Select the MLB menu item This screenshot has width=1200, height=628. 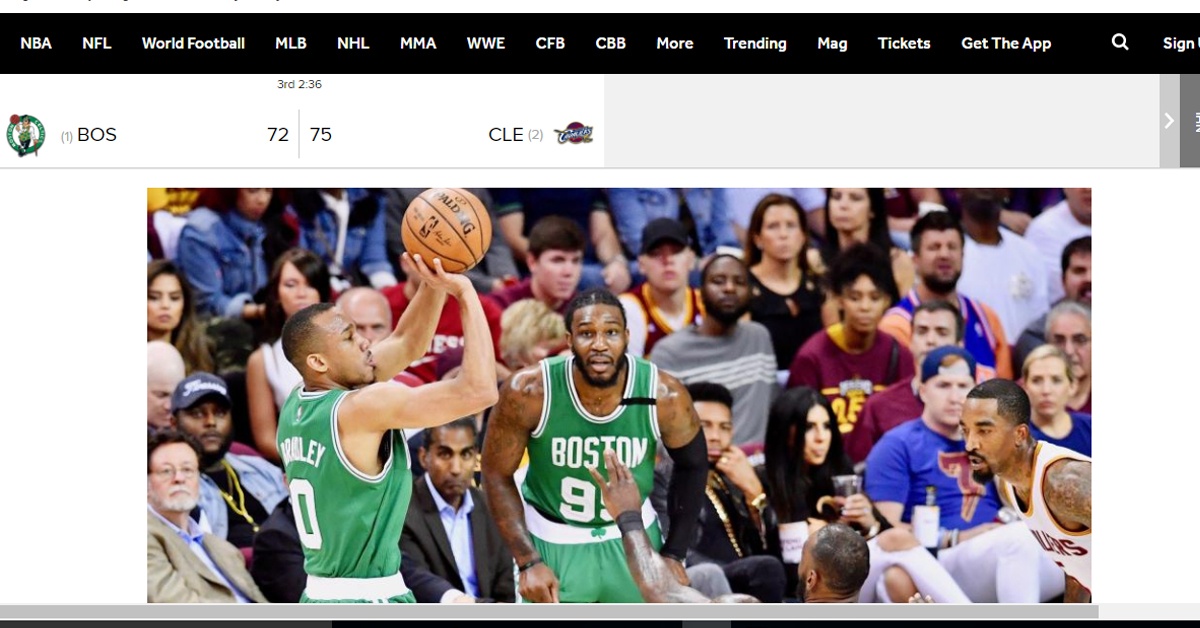(x=291, y=43)
